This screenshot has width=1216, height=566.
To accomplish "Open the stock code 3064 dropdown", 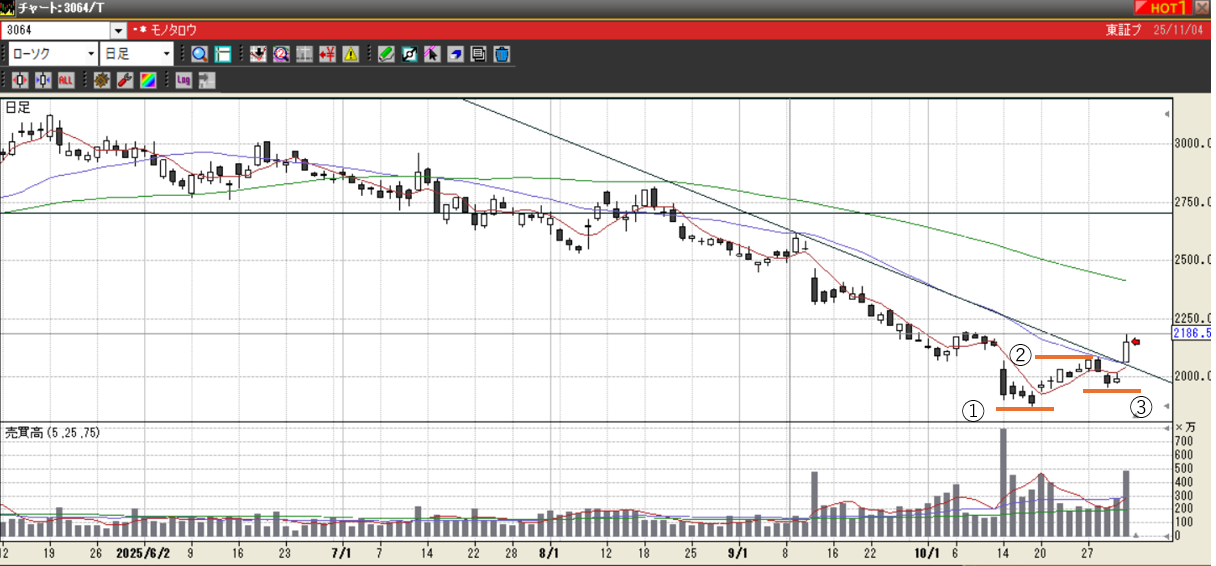I will coord(119,31).
